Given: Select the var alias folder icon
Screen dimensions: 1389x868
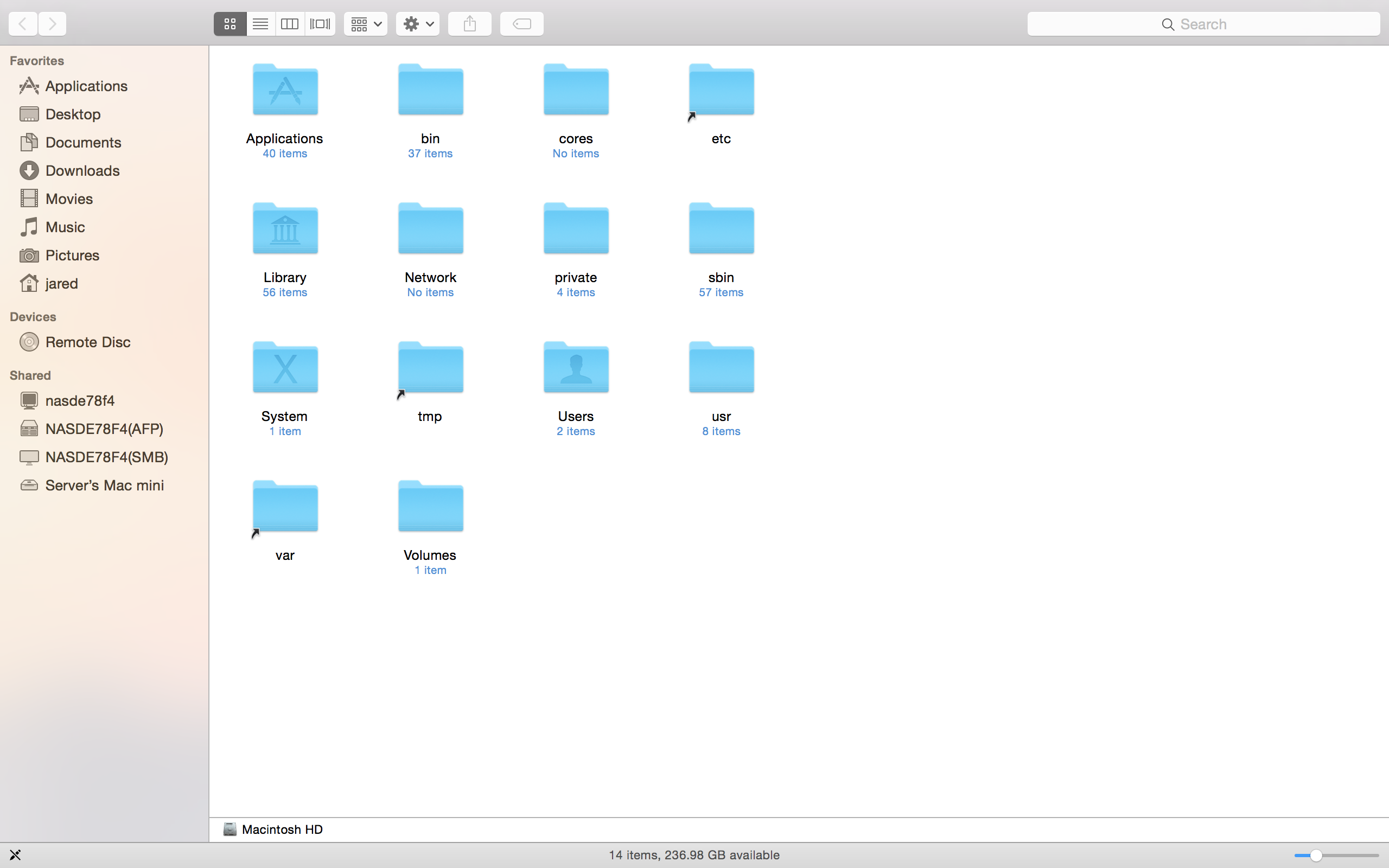Looking at the screenshot, I should tap(285, 507).
